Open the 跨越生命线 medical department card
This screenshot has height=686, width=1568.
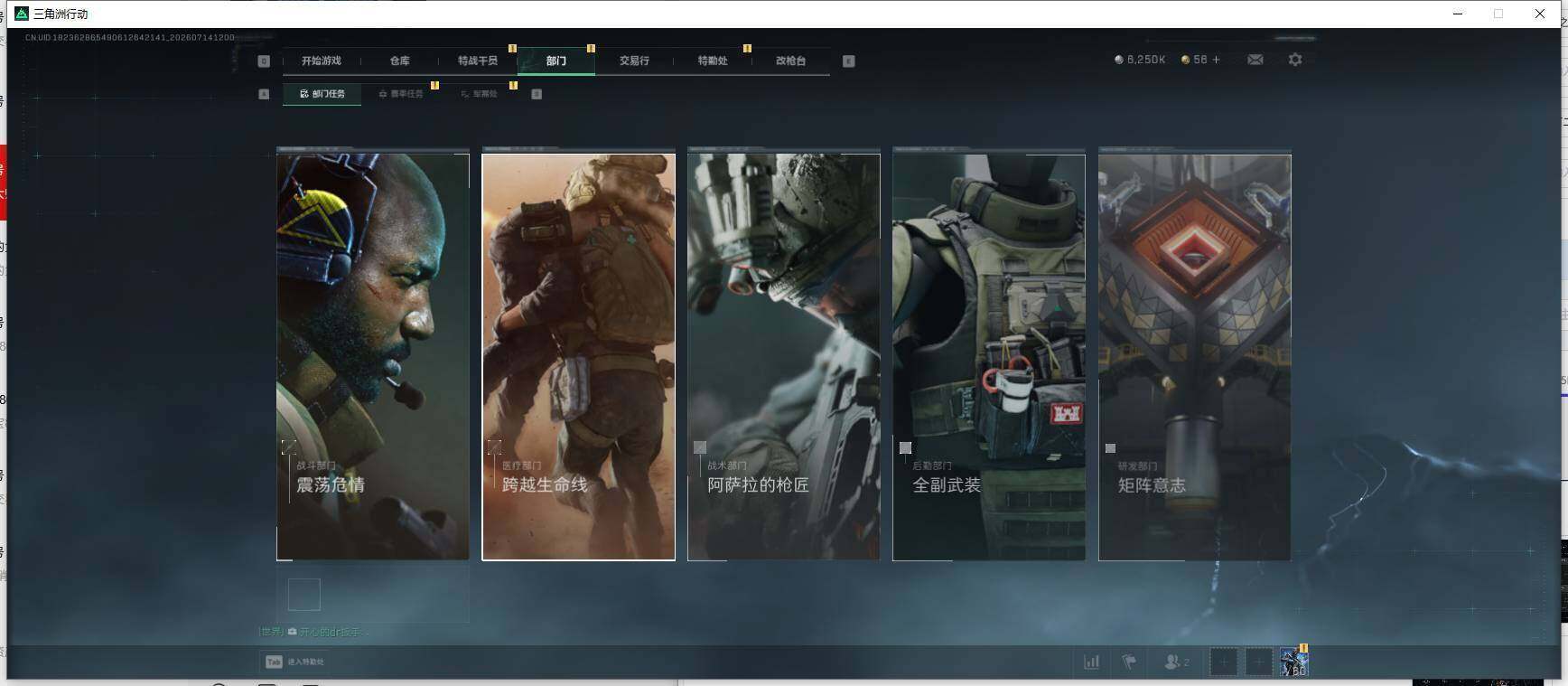(x=578, y=357)
